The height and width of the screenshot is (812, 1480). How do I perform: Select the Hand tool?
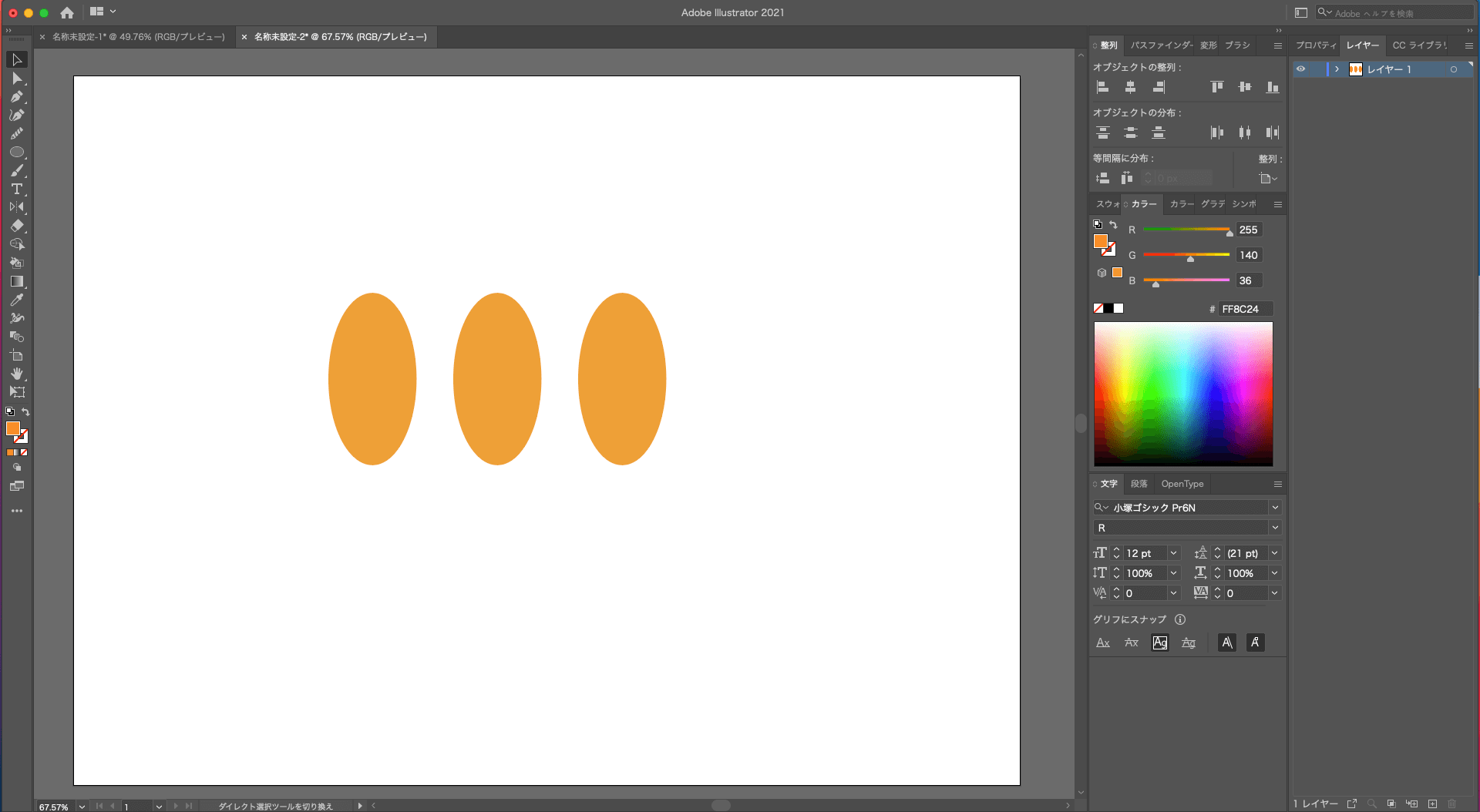point(16,374)
